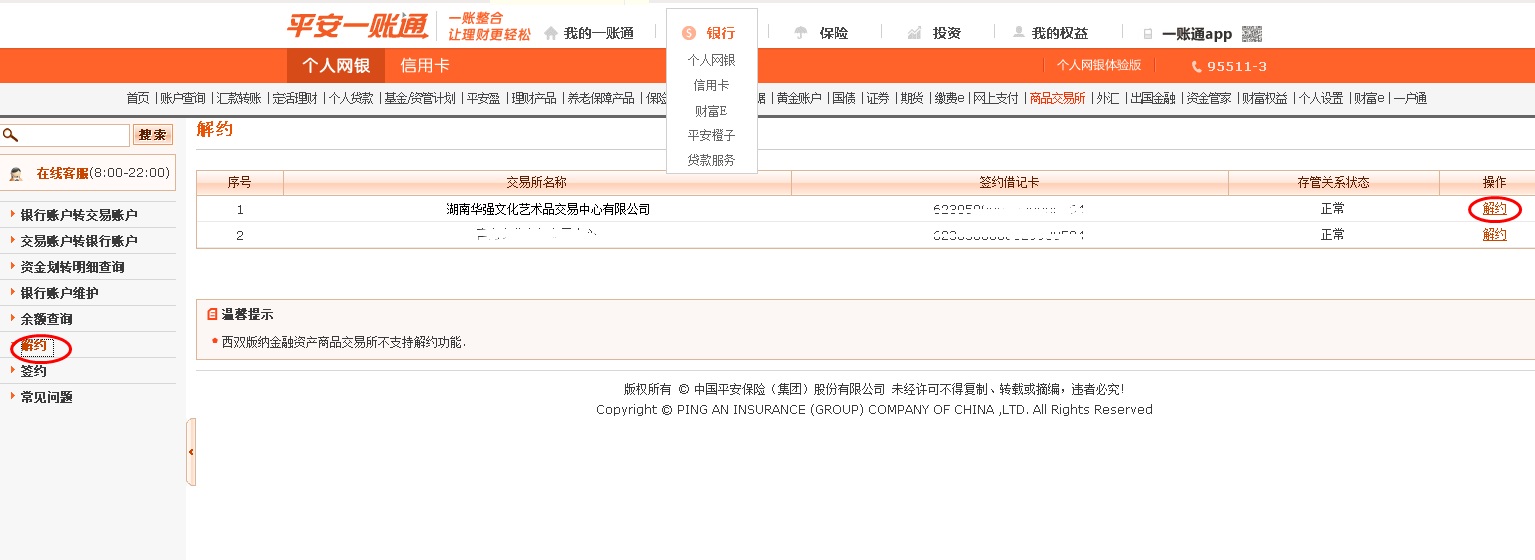Open 证券 in navigation bar
Screen dimensions: 1535x560
[878, 98]
